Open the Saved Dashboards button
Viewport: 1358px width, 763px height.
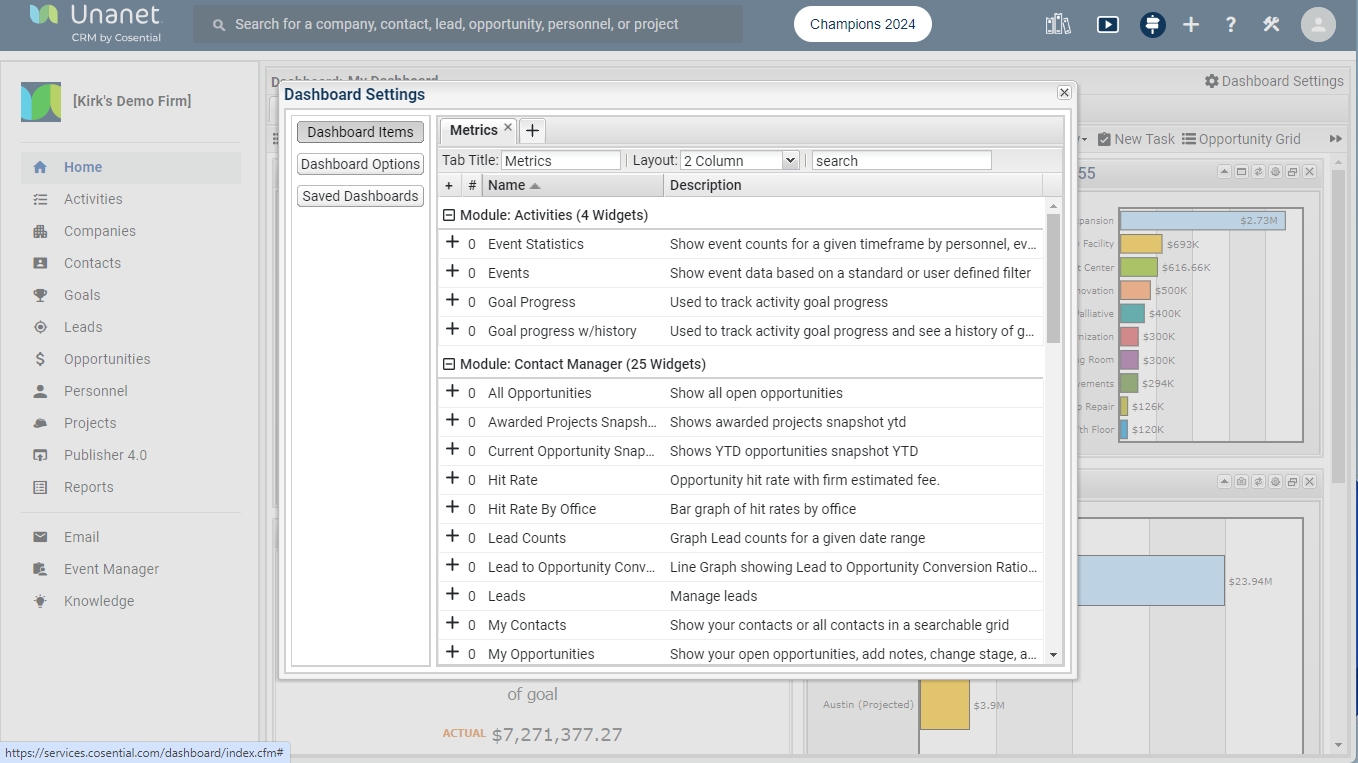tap(360, 196)
